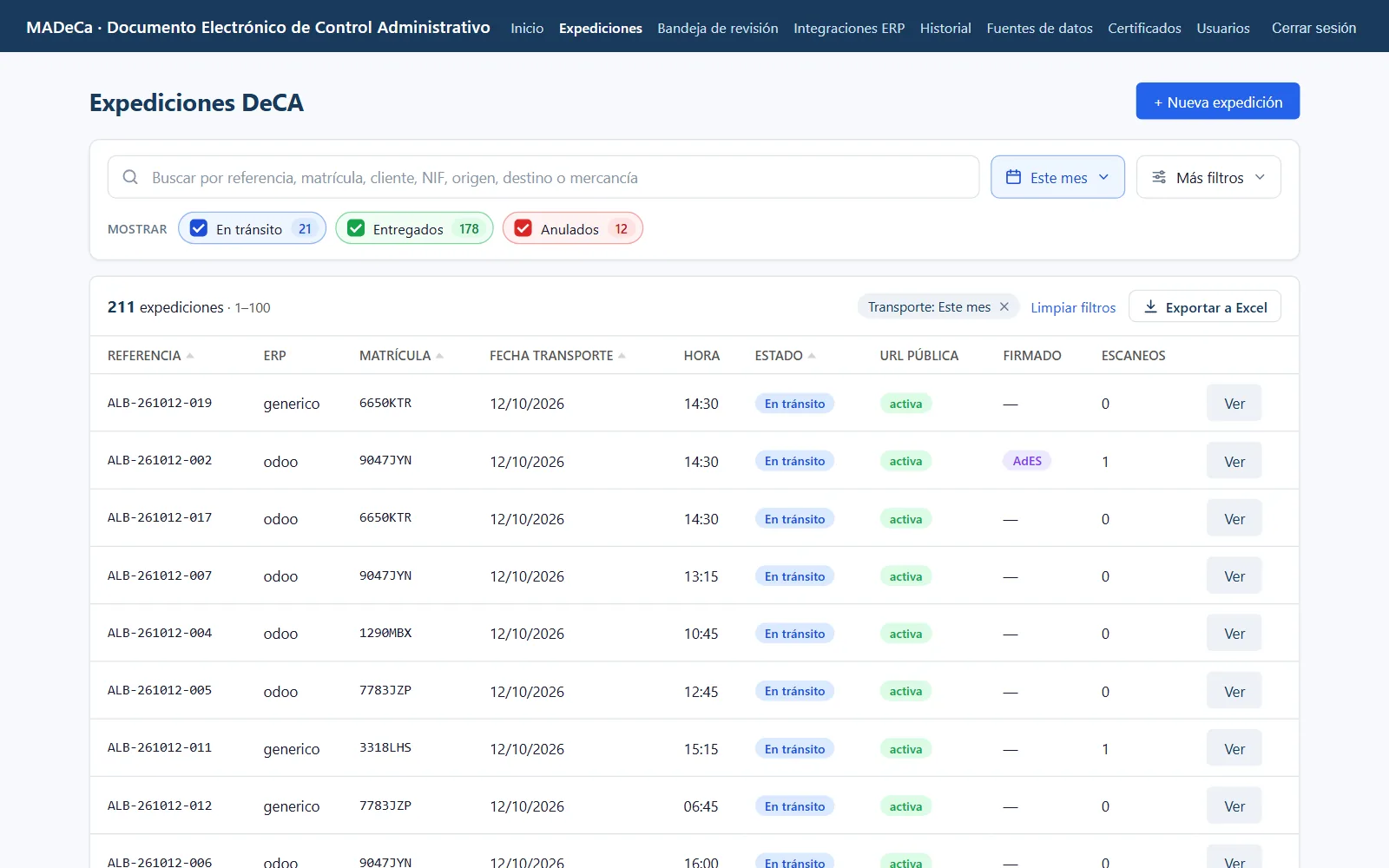Open Ver for ALB-261012-011
Image resolution: width=1389 pixels, height=868 pixels.
click(1234, 749)
